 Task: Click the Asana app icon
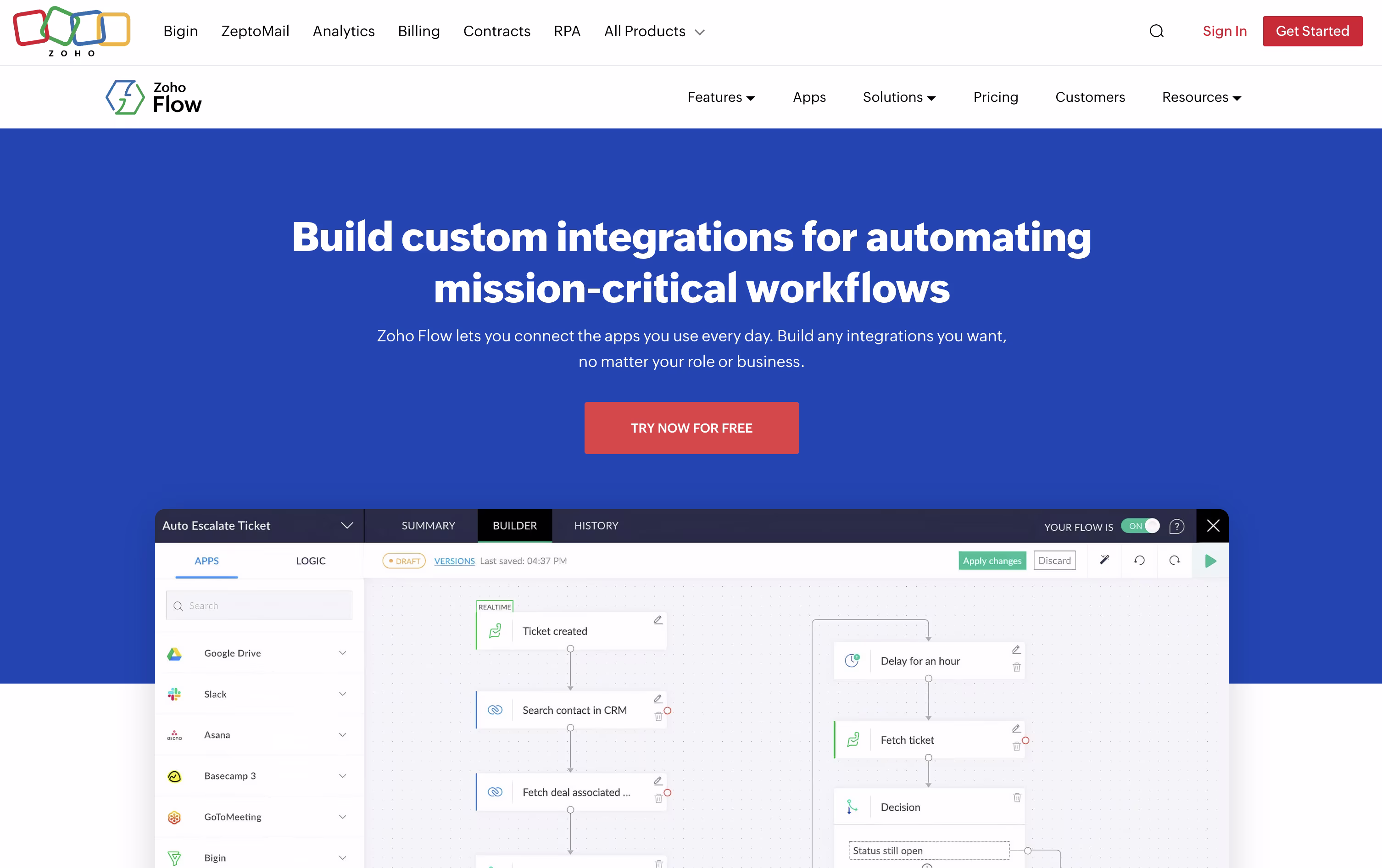(174, 735)
